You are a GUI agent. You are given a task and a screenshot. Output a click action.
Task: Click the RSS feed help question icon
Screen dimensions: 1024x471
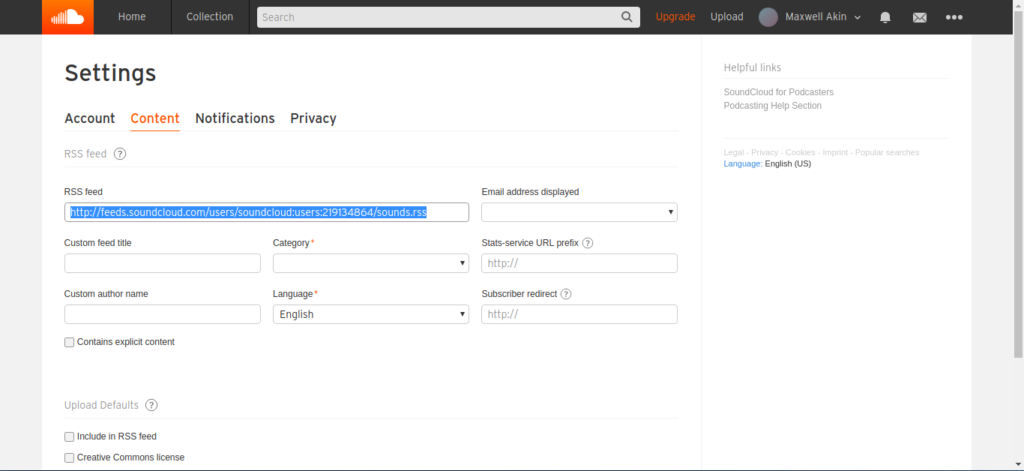click(120, 154)
